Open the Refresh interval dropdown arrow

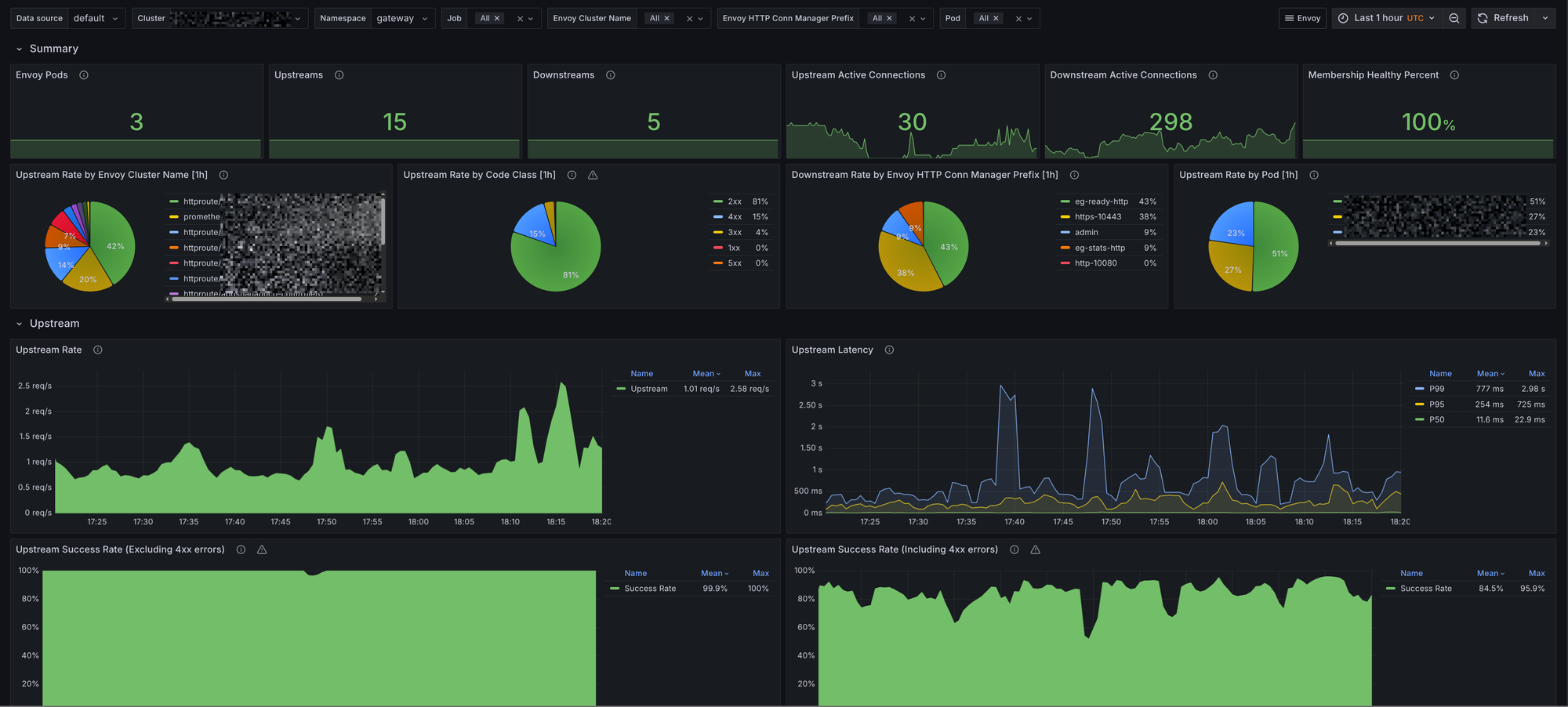[x=1544, y=18]
